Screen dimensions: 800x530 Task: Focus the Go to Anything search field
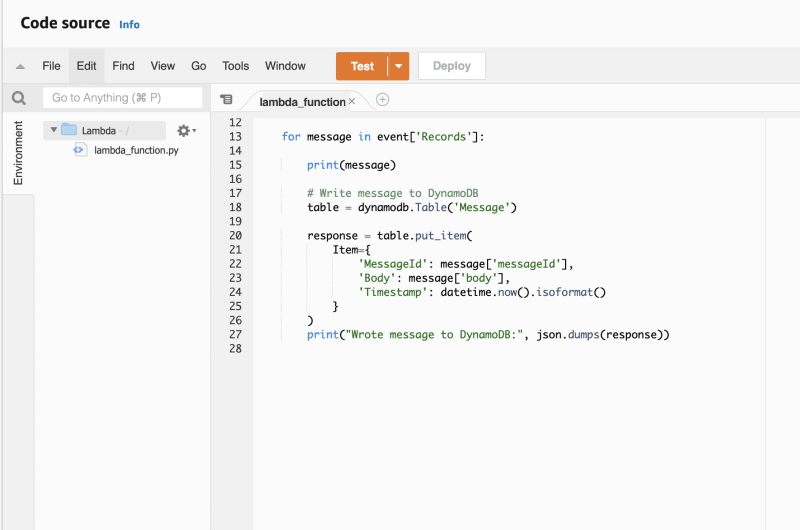coord(122,97)
